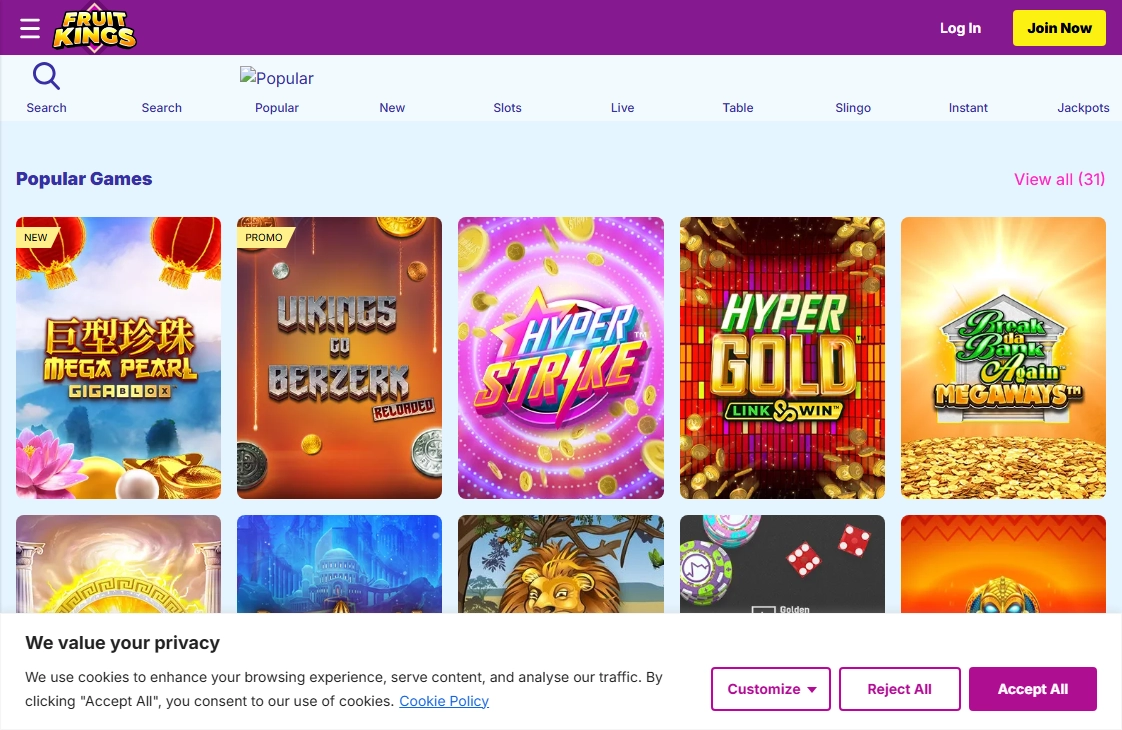Select the Slingo category tab
The image size is (1122, 730).
click(853, 107)
